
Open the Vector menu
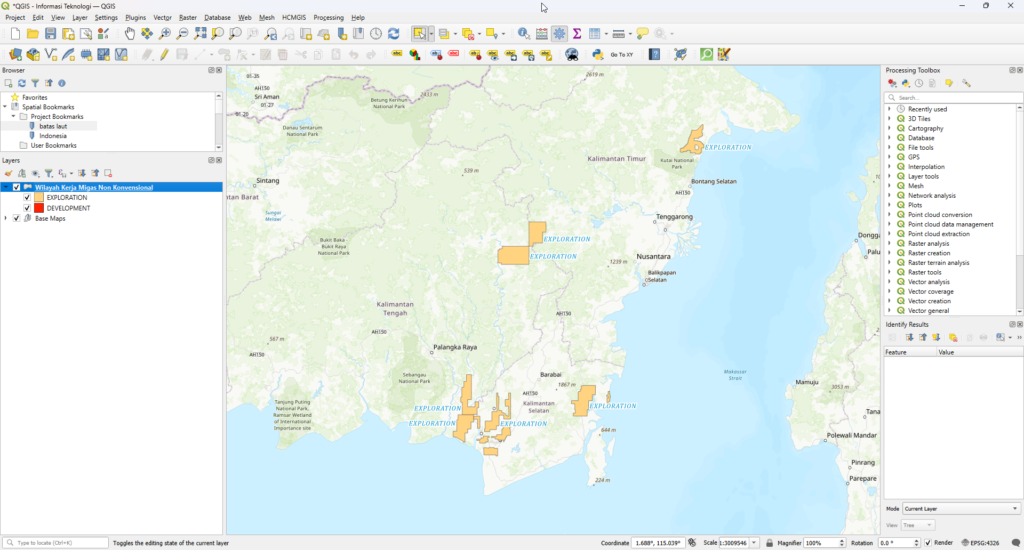click(162, 18)
